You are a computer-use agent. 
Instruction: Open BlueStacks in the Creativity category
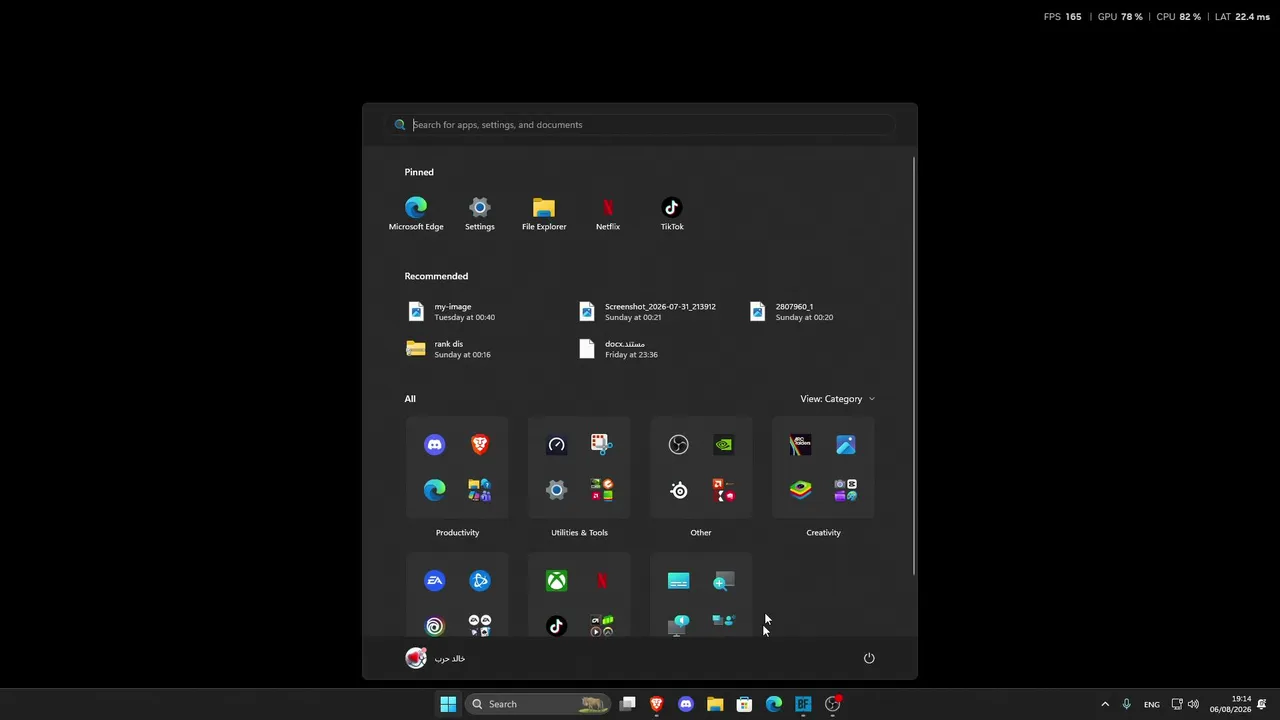(801, 490)
